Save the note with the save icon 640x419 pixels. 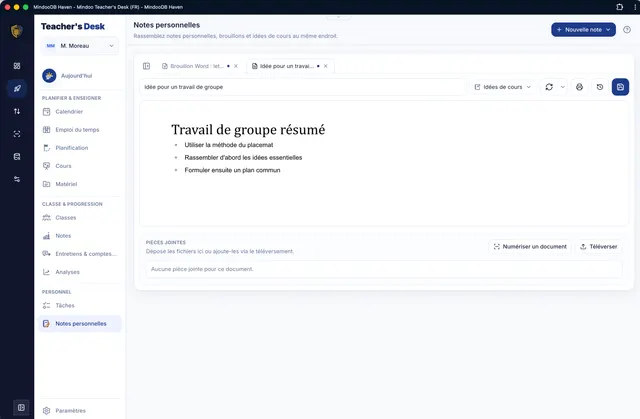[620, 87]
